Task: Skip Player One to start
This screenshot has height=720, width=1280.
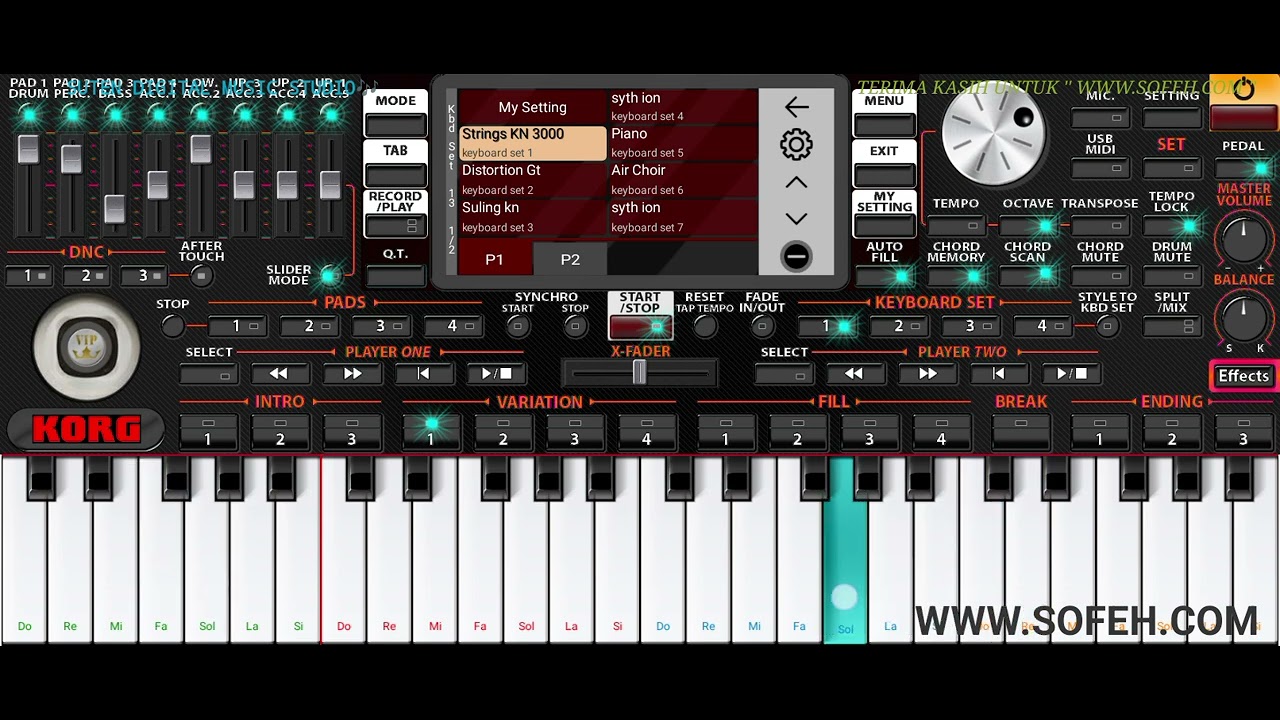Action: tap(424, 374)
